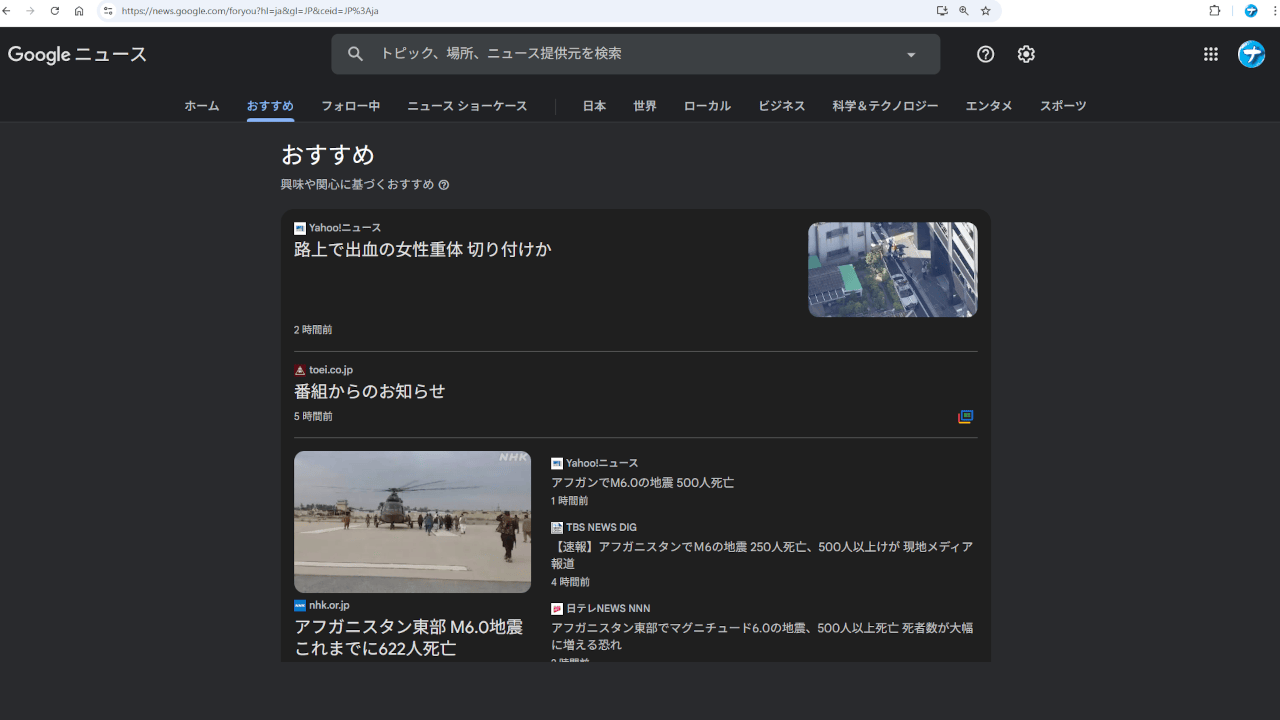
Task: Open the ローカル section
Action: (707, 106)
